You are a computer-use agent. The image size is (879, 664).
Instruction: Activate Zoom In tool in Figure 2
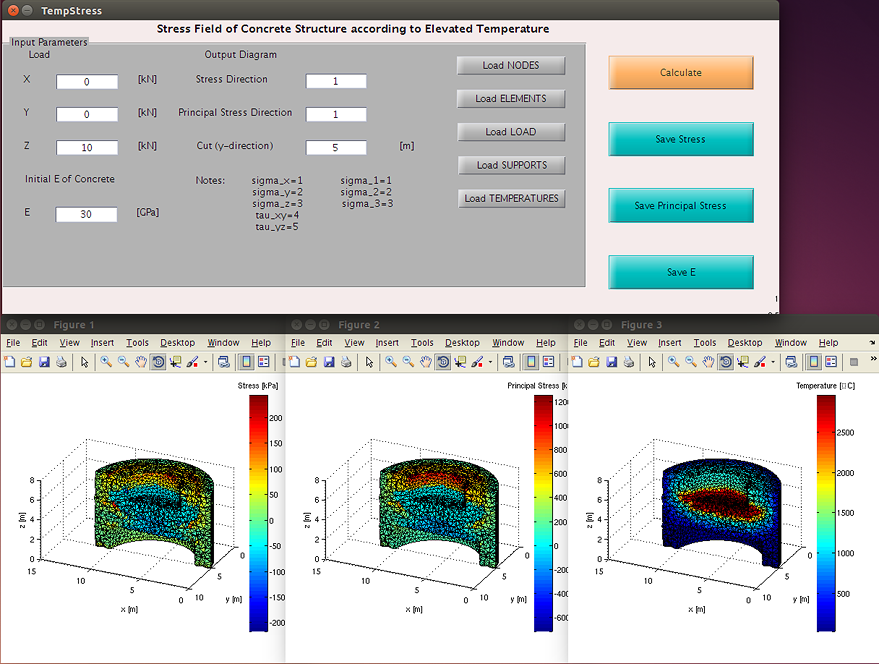coord(391,362)
